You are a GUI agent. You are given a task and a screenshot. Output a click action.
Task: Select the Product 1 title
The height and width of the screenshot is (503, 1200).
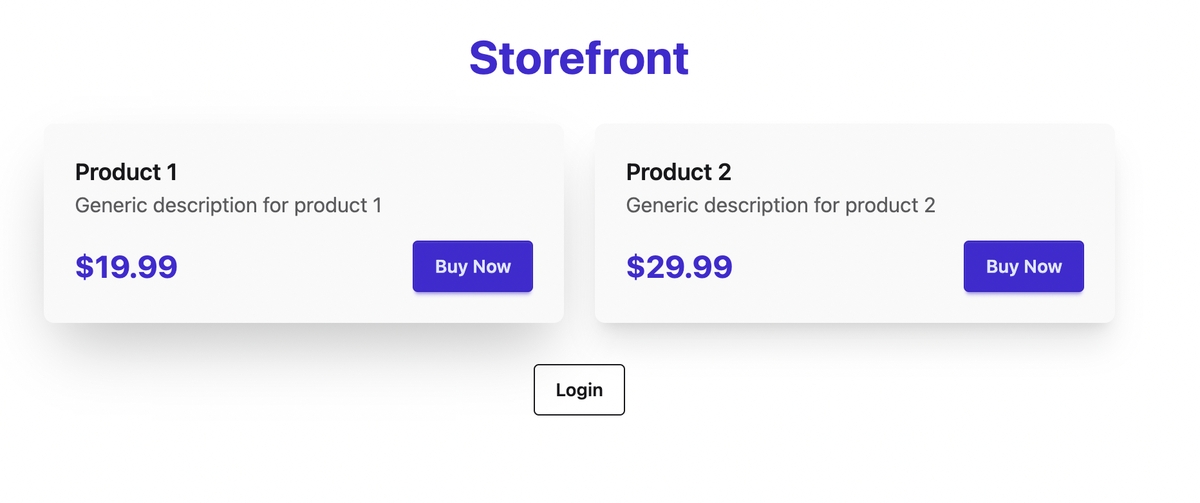click(x=126, y=172)
